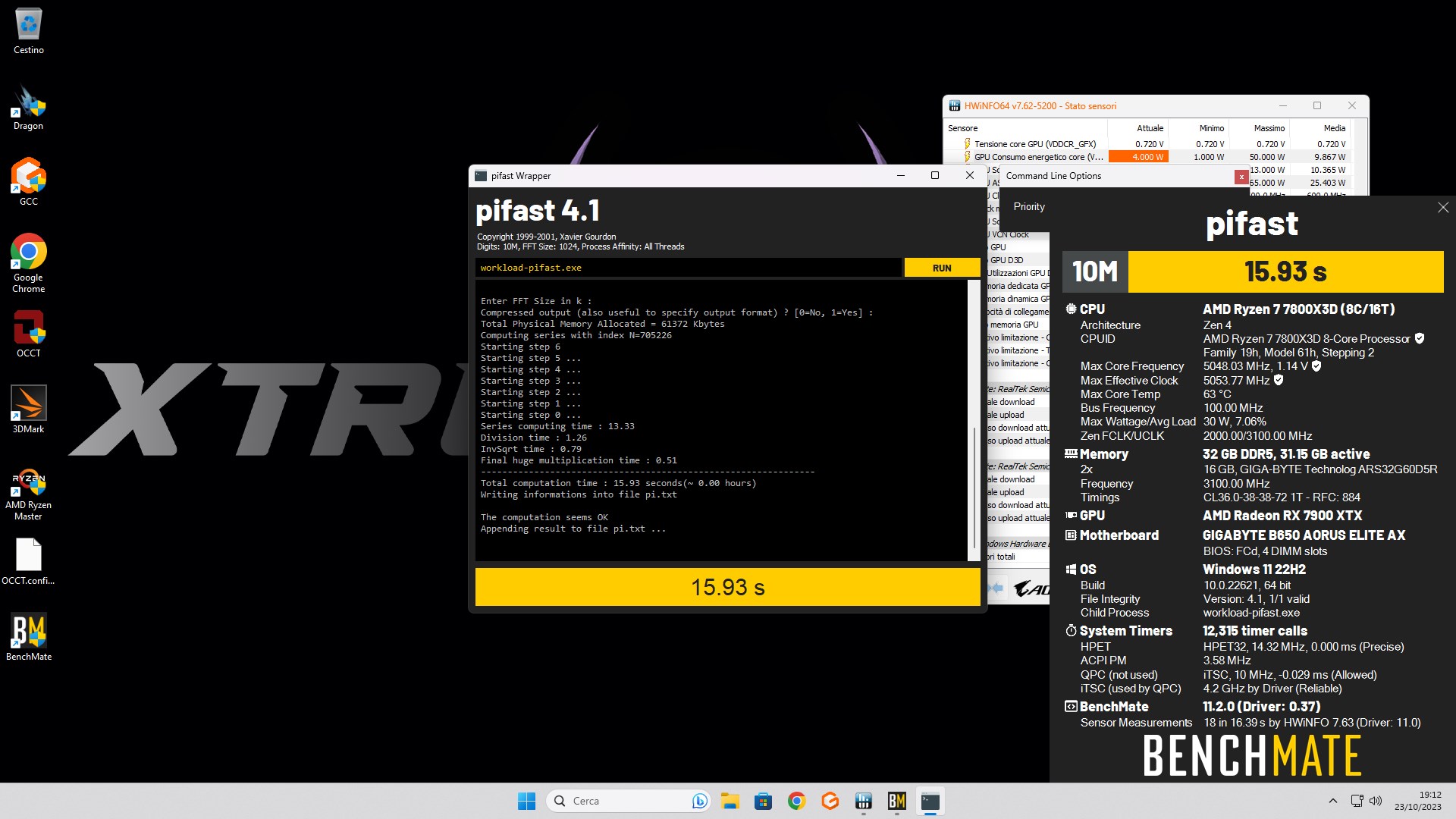The height and width of the screenshot is (819, 1456).
Task: Click the 'GIGABYTE B650 AORUS ELITE AX' text
Action: [x=1304, y=535]
